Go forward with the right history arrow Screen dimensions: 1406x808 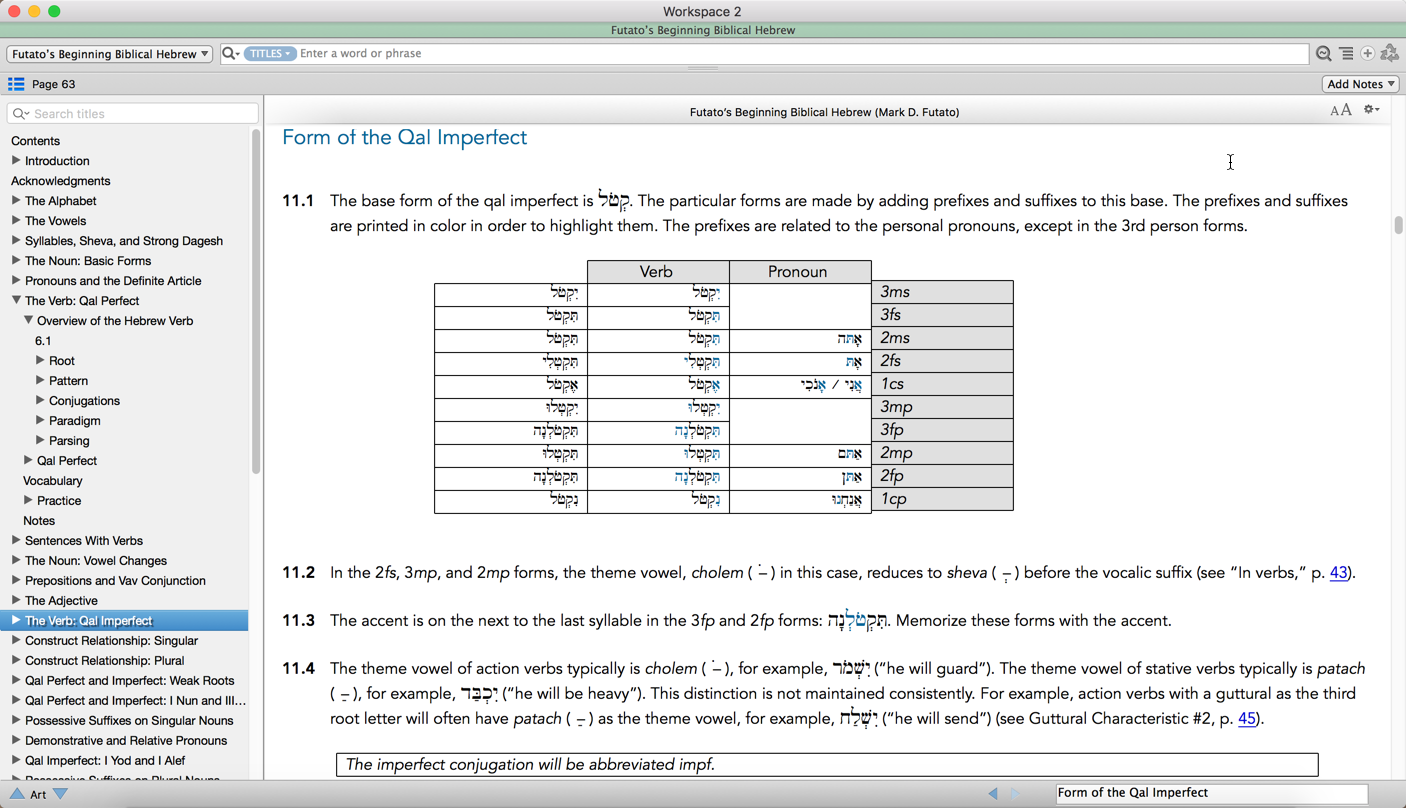(x=1014, y=793)
